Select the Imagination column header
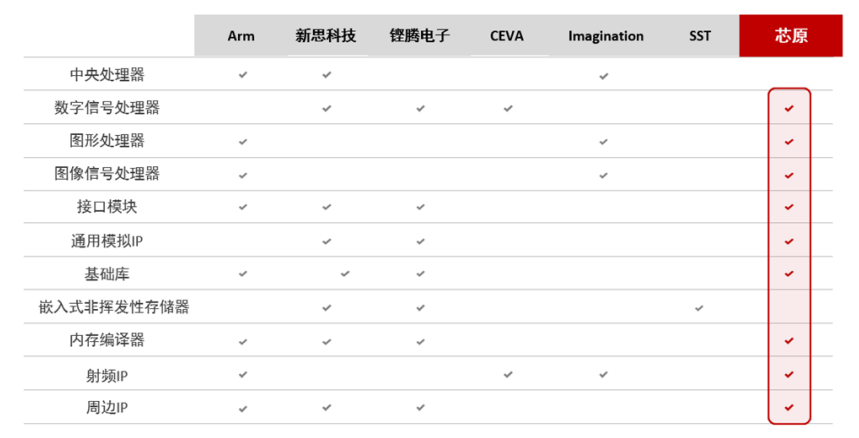859x438 pixels. point(606,36)
